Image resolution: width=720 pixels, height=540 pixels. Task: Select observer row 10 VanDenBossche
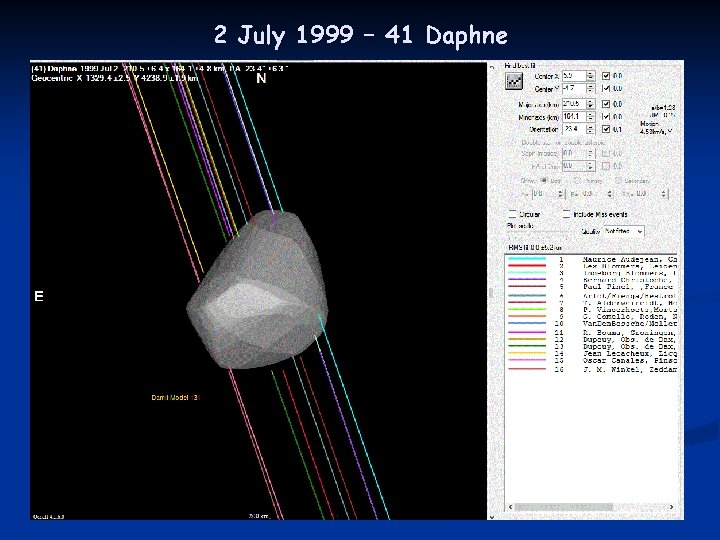coord(591,323)
